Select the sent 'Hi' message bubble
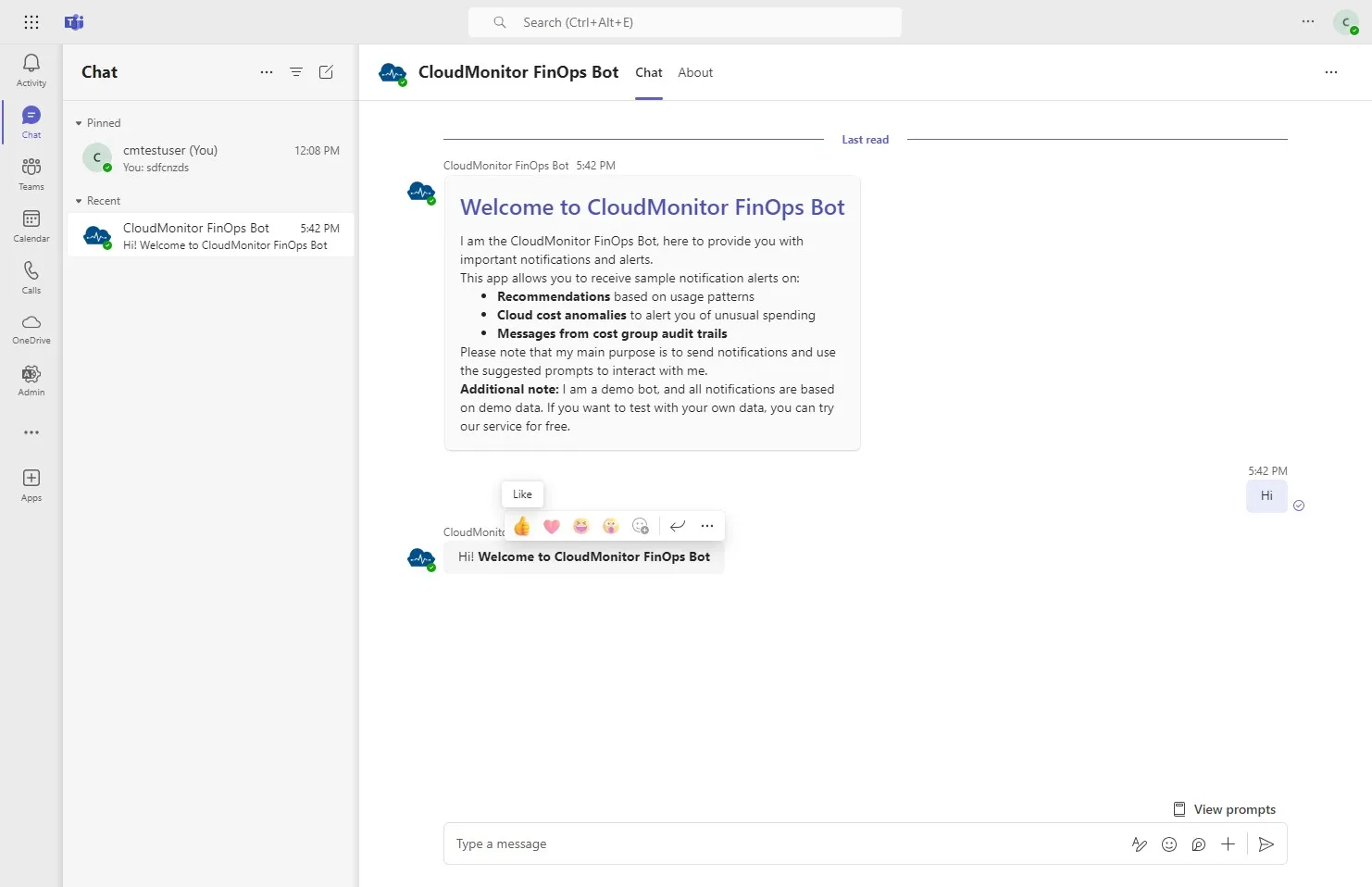1372x887 pixels. [1266, 495]
